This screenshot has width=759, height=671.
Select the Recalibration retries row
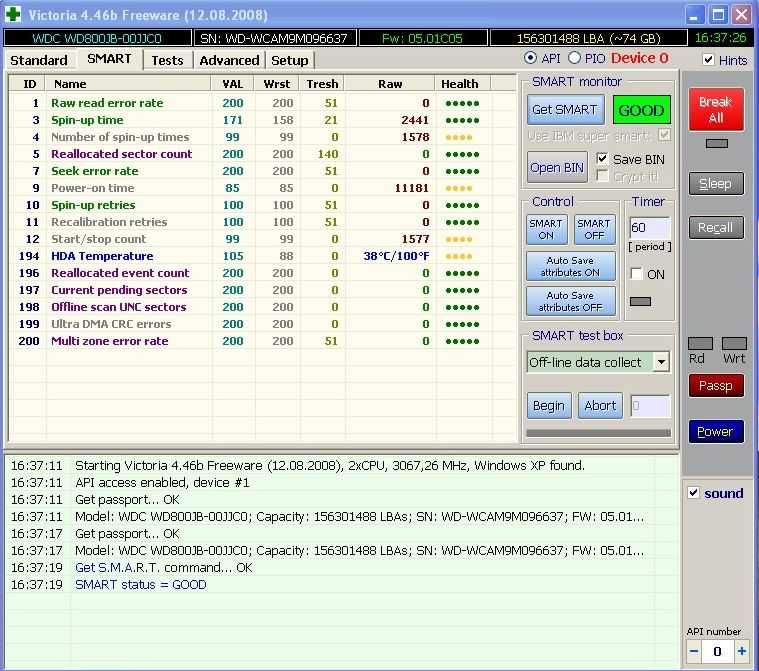[x=263, y=222]
